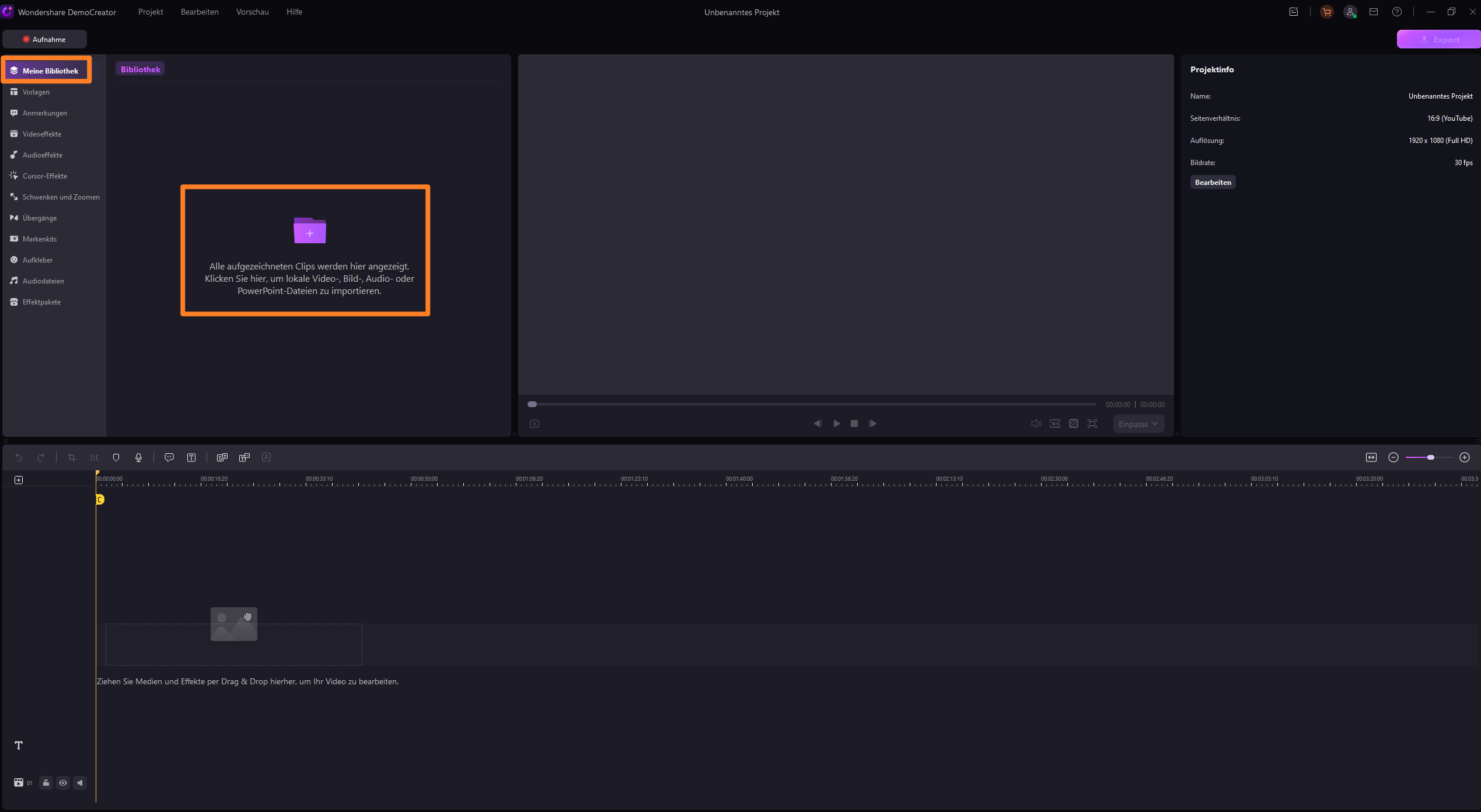Click the S-T speech-to-text icon
The height and width of the screenshot is (812, 1481).
222,457
